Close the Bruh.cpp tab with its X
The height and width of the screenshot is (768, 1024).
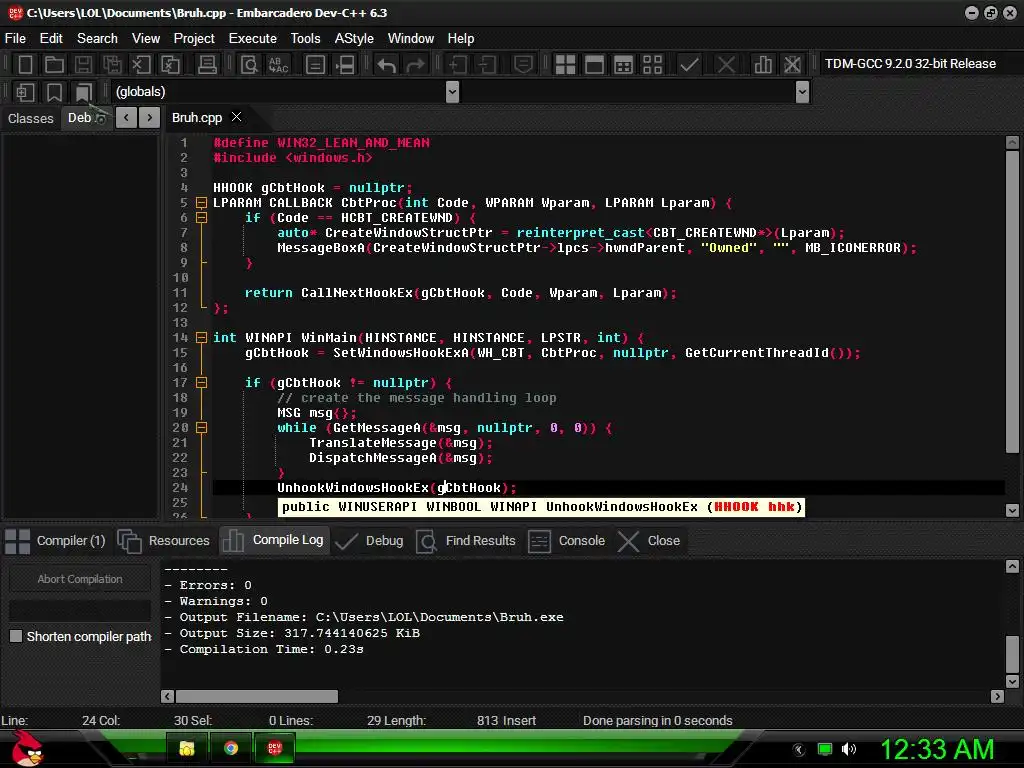coord(236,116)
